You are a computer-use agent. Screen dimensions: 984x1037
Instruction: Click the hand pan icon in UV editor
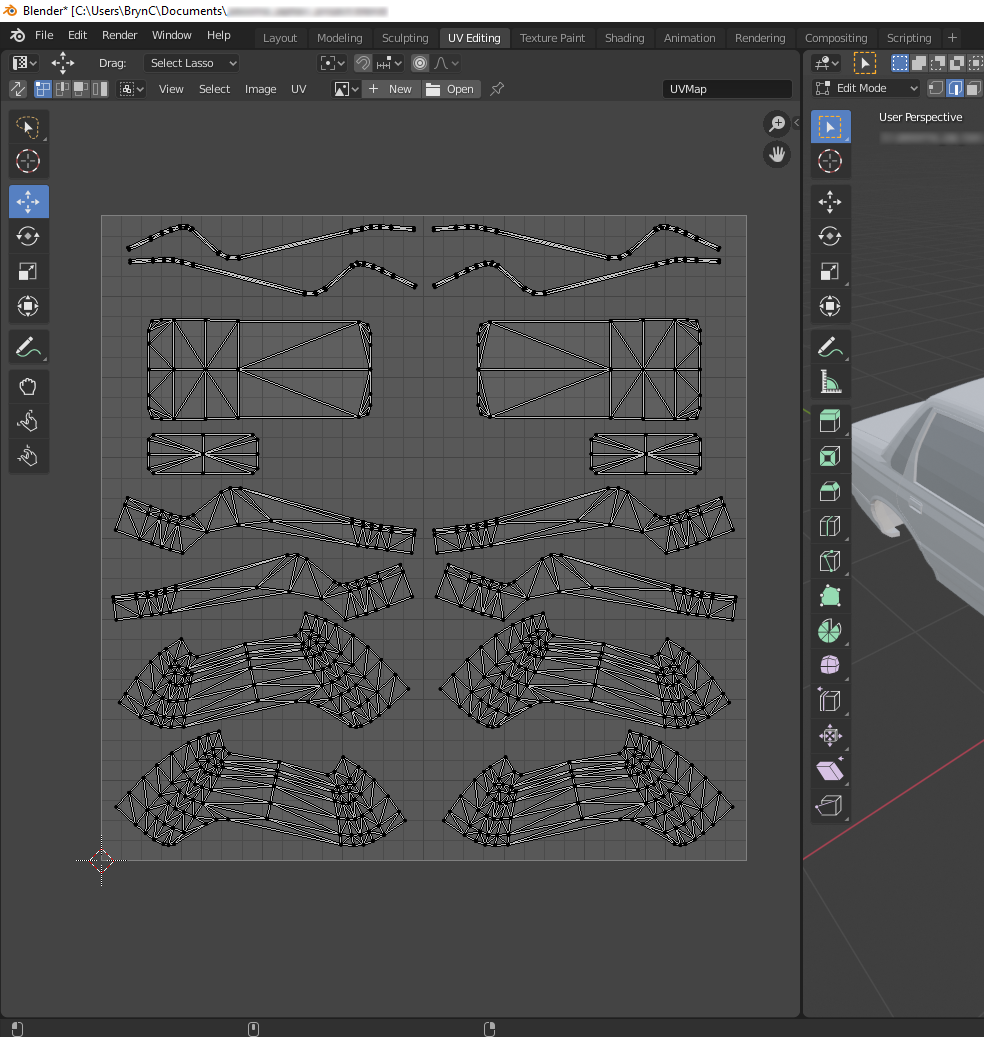(777, 155)
